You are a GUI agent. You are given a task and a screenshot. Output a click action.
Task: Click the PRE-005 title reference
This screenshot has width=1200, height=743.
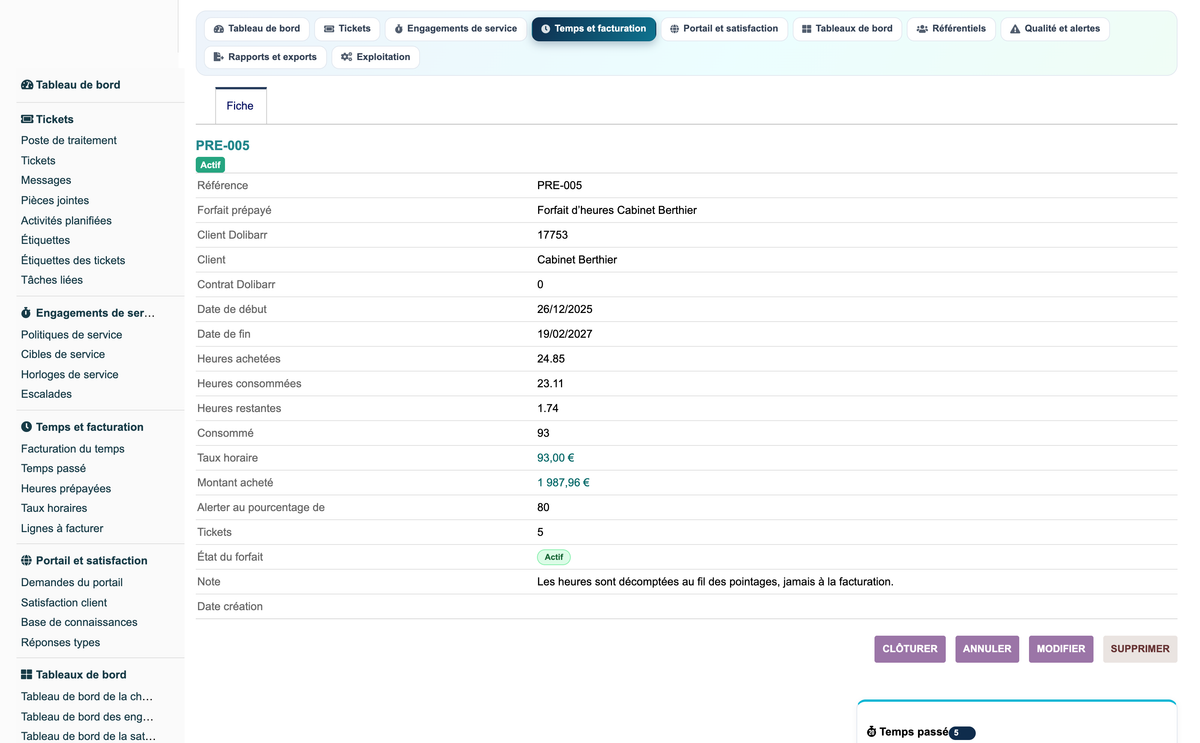pos(223,146)
